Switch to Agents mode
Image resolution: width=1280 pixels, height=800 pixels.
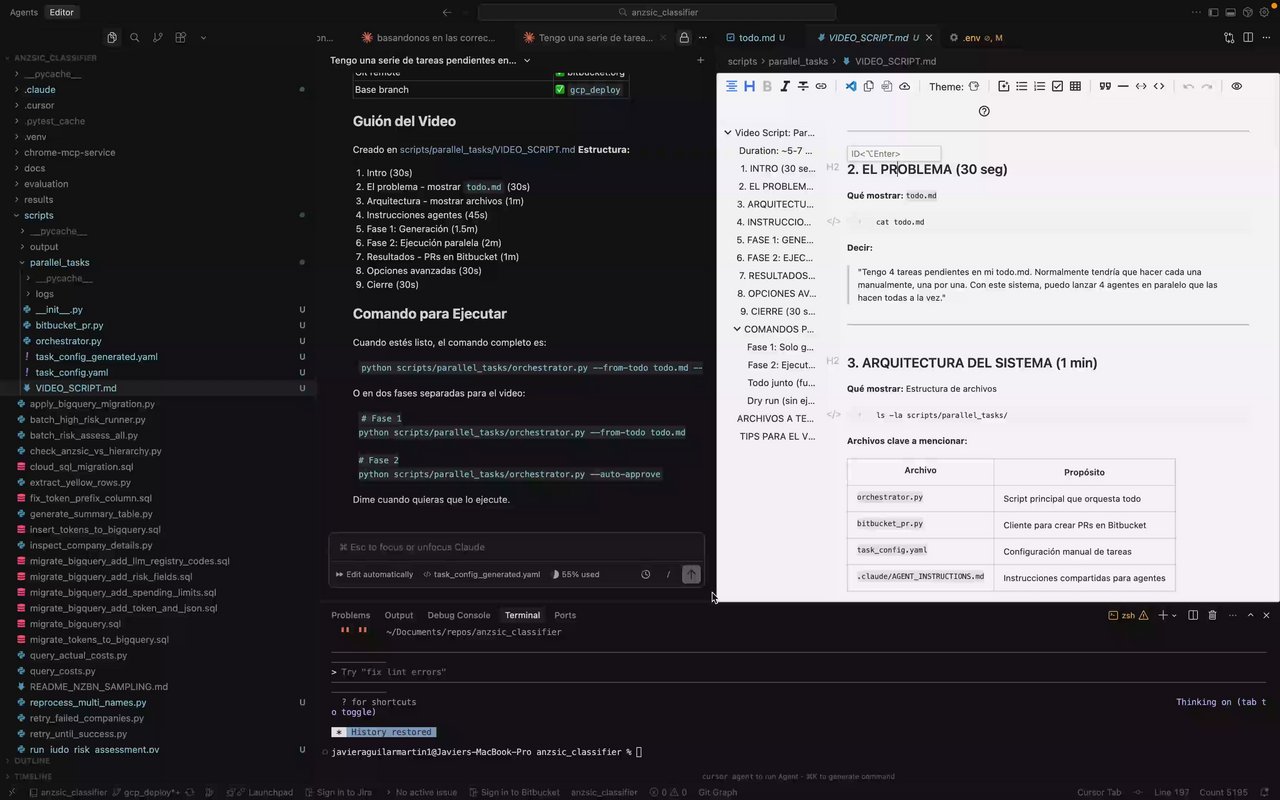click(x=23, y=13)
